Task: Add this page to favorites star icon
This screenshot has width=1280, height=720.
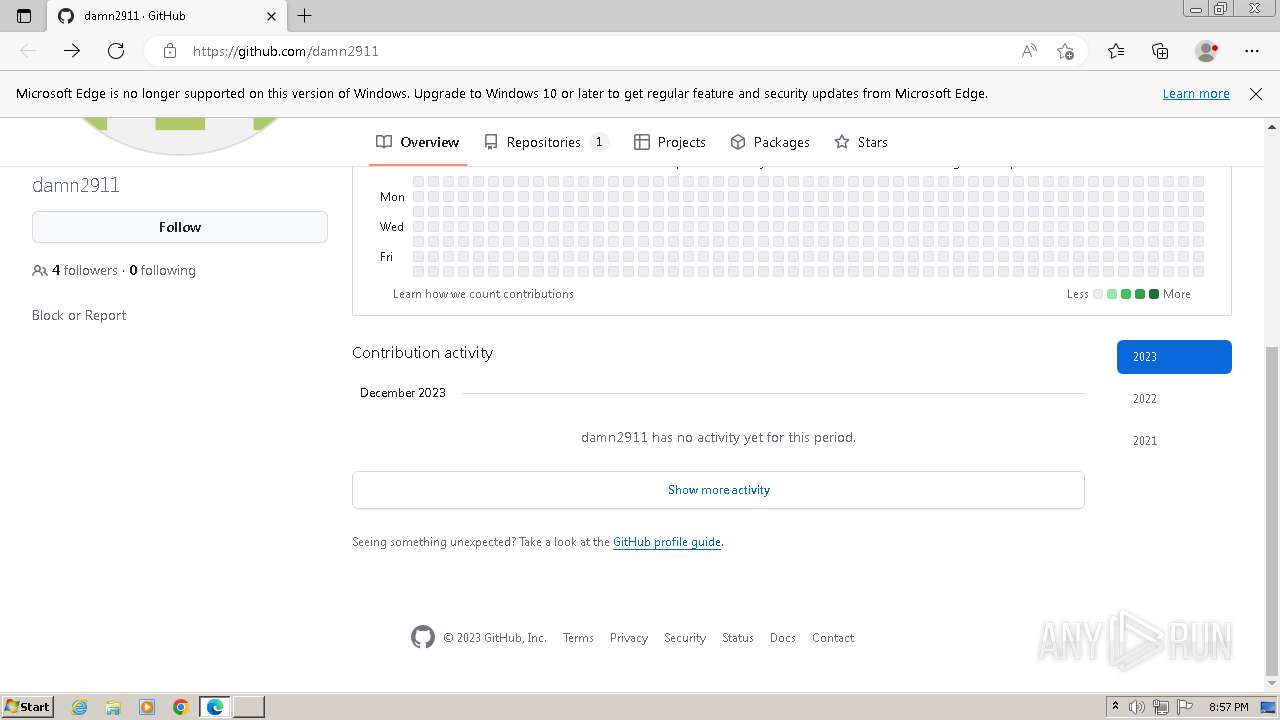Action: point(1065,51)
